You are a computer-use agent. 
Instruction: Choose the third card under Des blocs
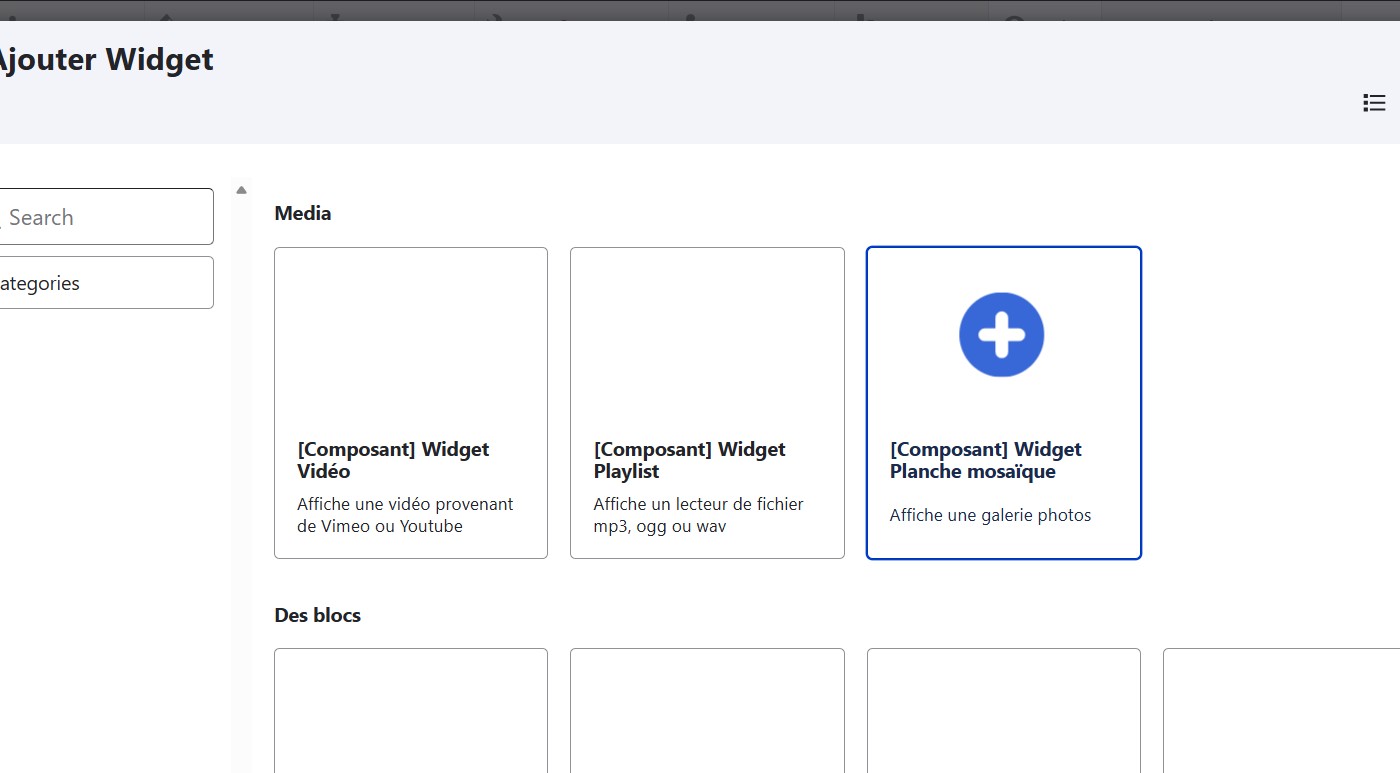click(1003, 710)
